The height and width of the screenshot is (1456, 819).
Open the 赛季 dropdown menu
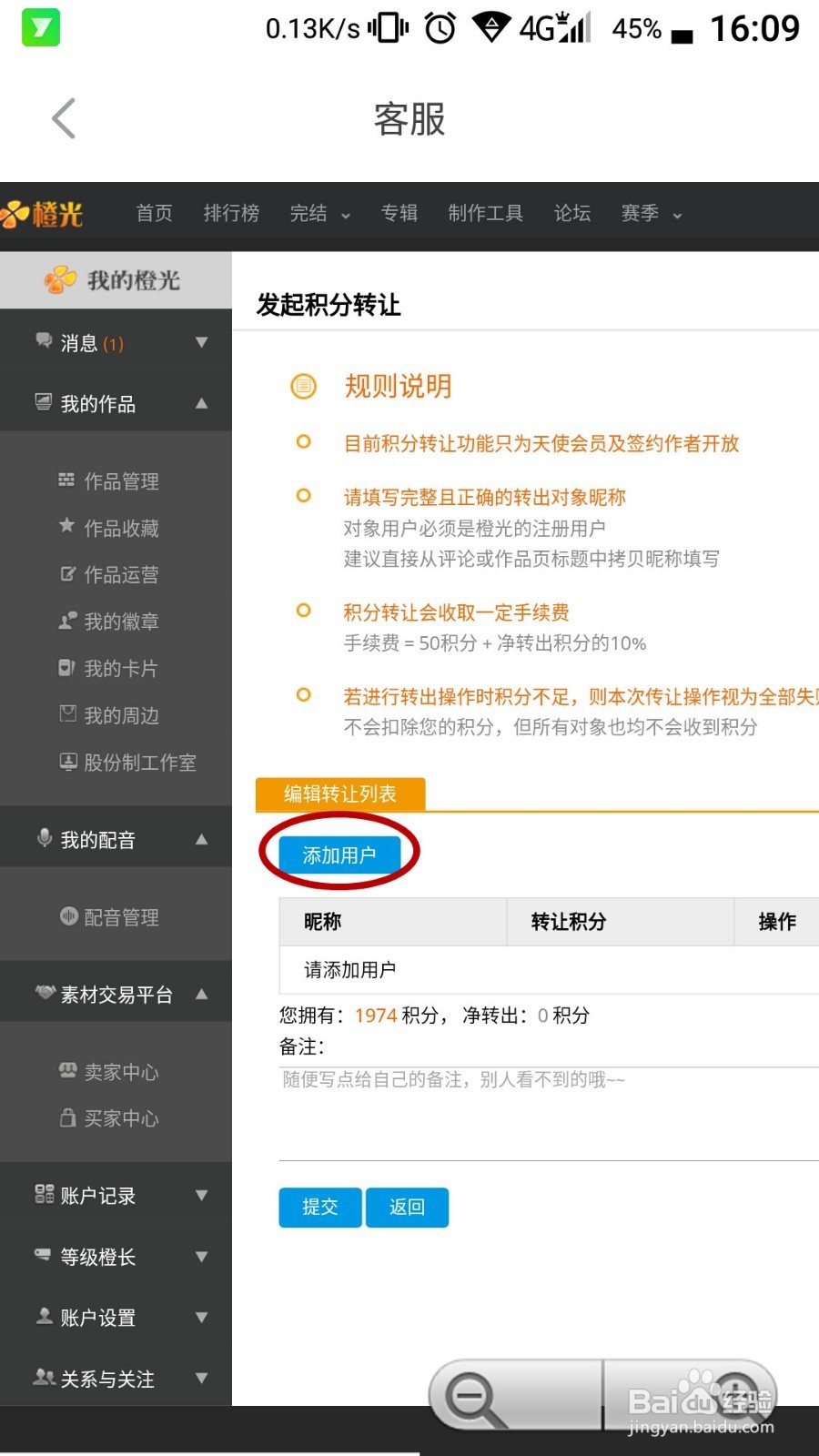click(x=652, y=214)
